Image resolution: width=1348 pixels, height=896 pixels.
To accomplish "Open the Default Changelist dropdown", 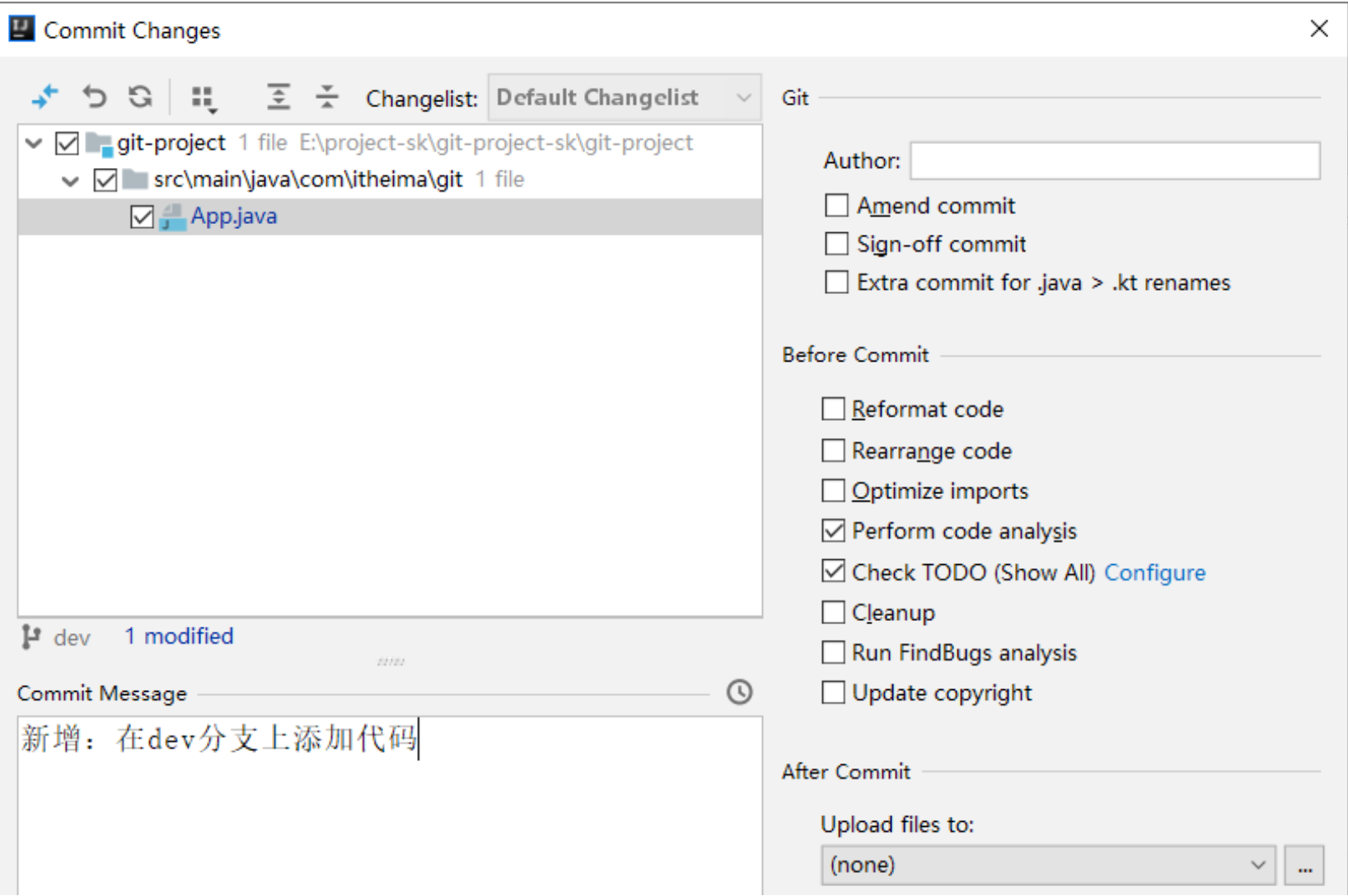I will [624, 98].
